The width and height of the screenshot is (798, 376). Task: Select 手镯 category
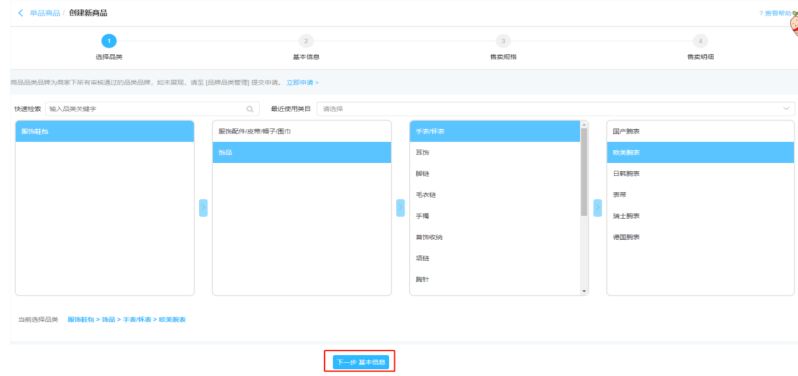pyautogui.click(x=495, y=216)
